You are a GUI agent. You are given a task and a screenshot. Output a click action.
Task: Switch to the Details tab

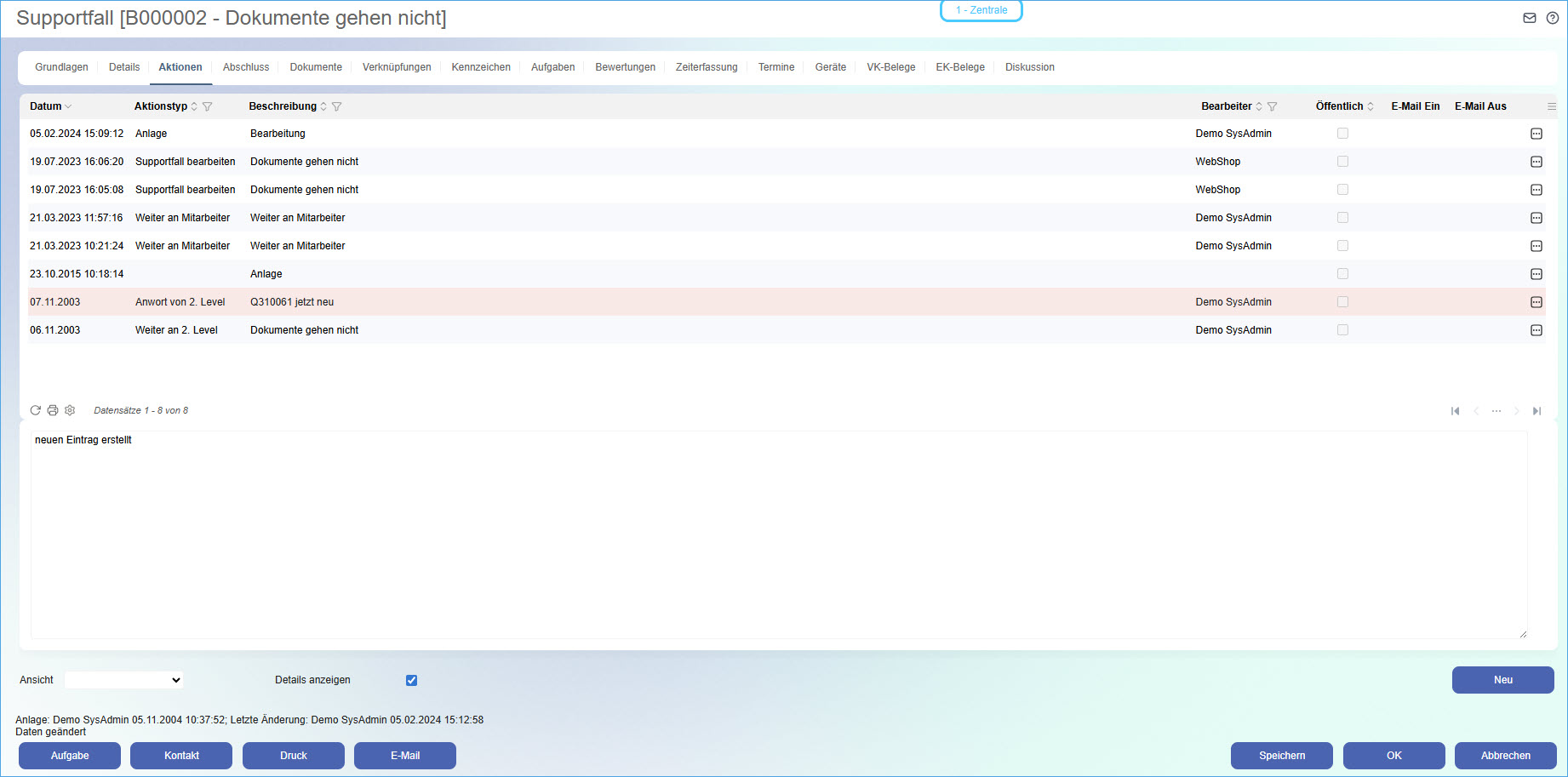[124, 67]
